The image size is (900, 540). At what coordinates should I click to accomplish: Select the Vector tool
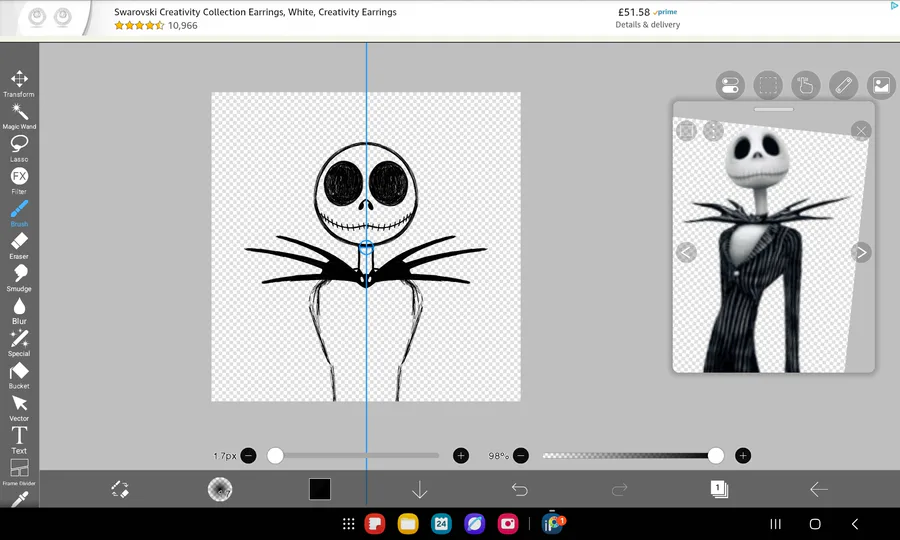click(19, 408)
